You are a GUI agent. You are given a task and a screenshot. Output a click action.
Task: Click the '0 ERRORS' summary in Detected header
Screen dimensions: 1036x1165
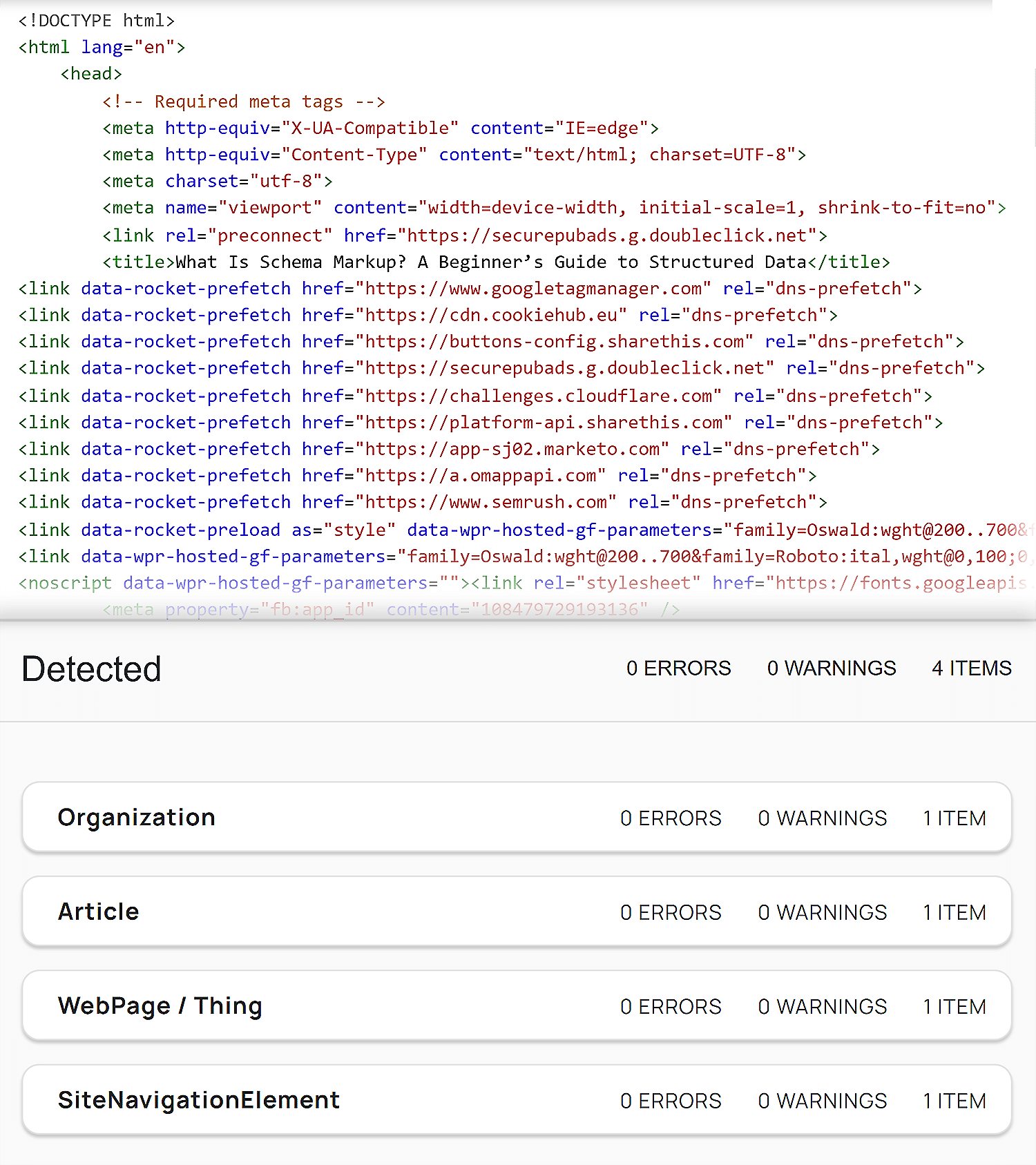tap(678, 668)
